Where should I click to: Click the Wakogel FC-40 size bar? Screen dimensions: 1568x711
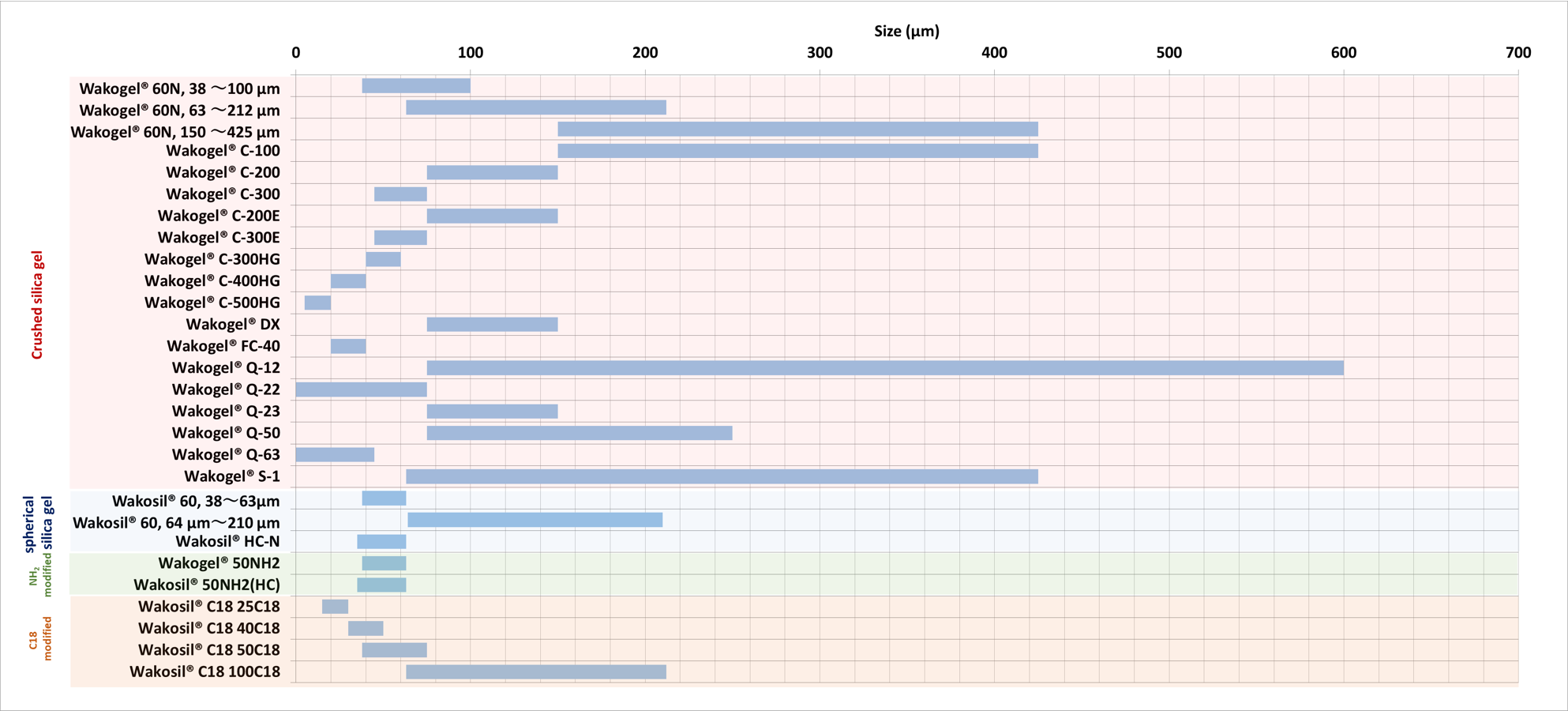point(348,346)
